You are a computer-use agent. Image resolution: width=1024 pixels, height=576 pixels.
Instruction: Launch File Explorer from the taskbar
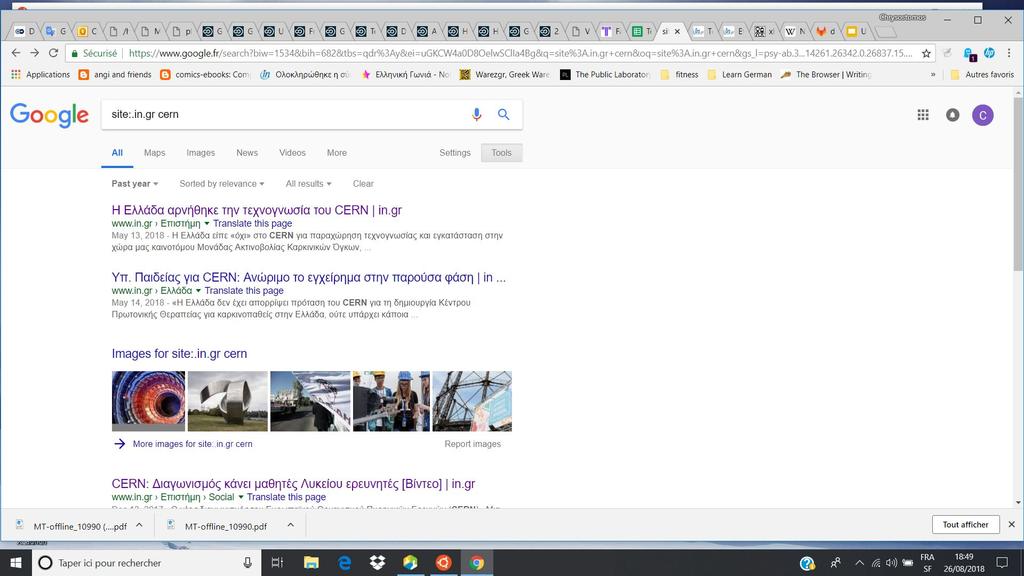(x=311, y=562)
